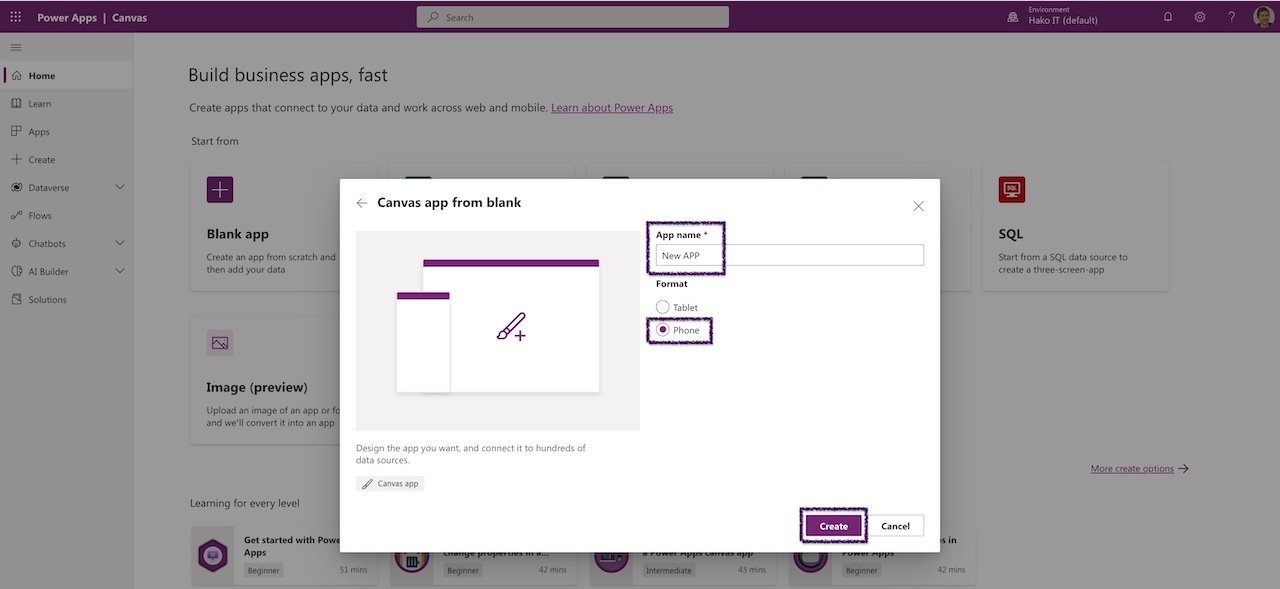
Task: Click the Dataverse icon
Action: coord(16,187)
